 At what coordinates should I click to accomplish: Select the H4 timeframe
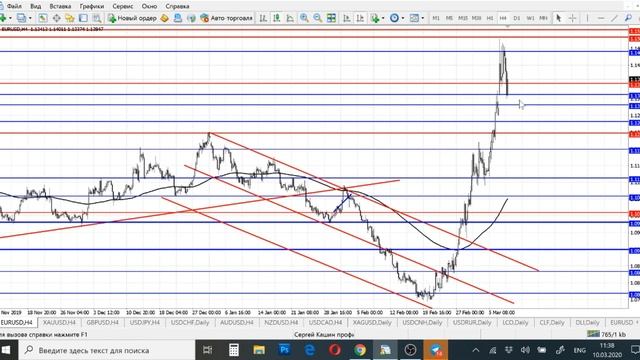[503, 18]
